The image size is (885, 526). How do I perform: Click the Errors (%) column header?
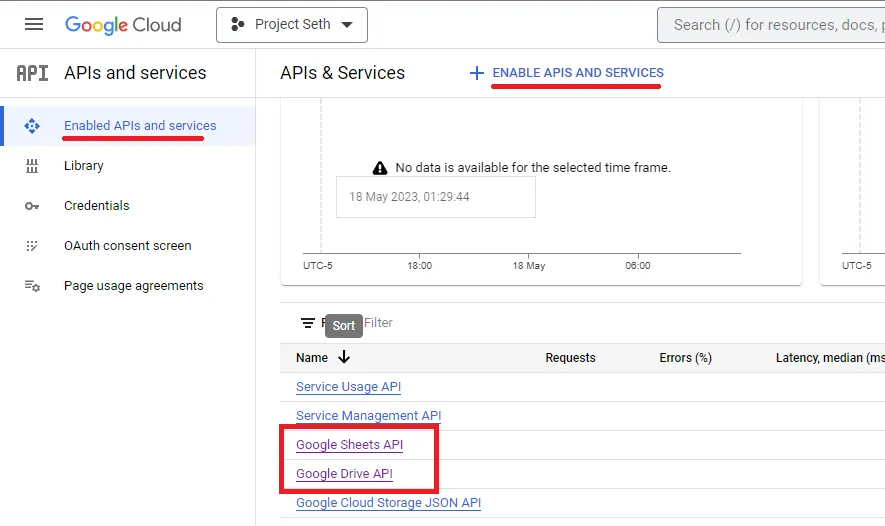coord(685,358)
